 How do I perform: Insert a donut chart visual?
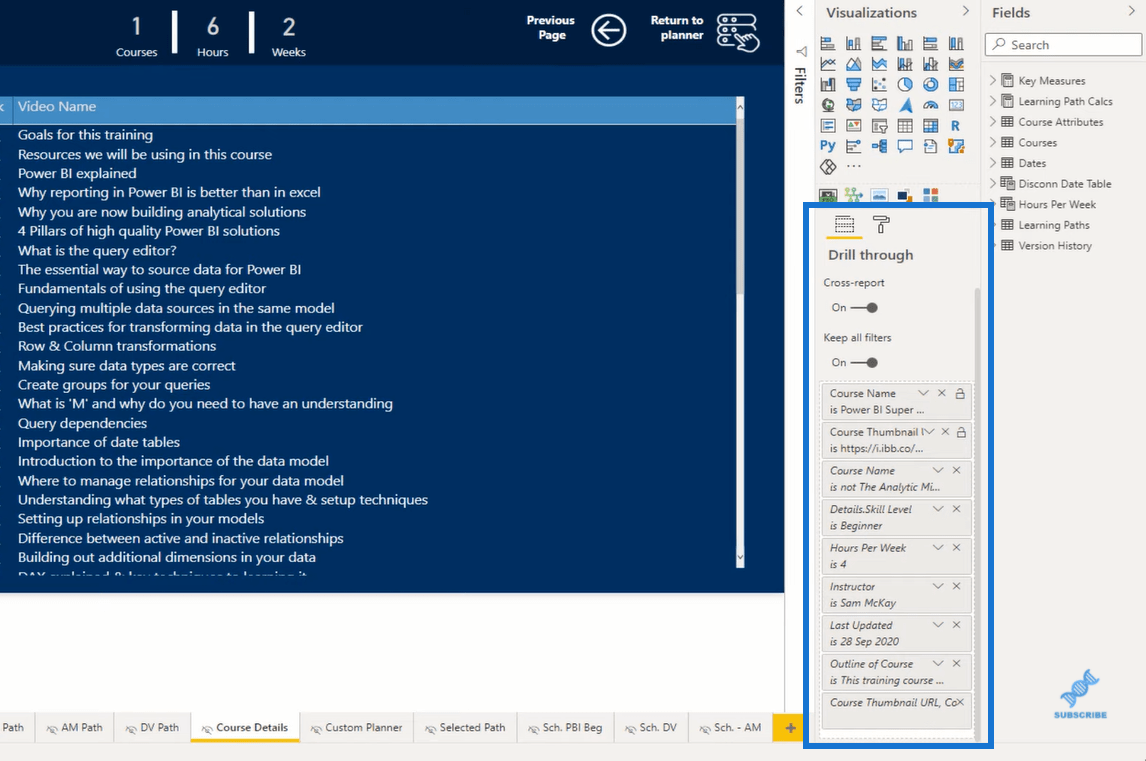tap(930, 85)
